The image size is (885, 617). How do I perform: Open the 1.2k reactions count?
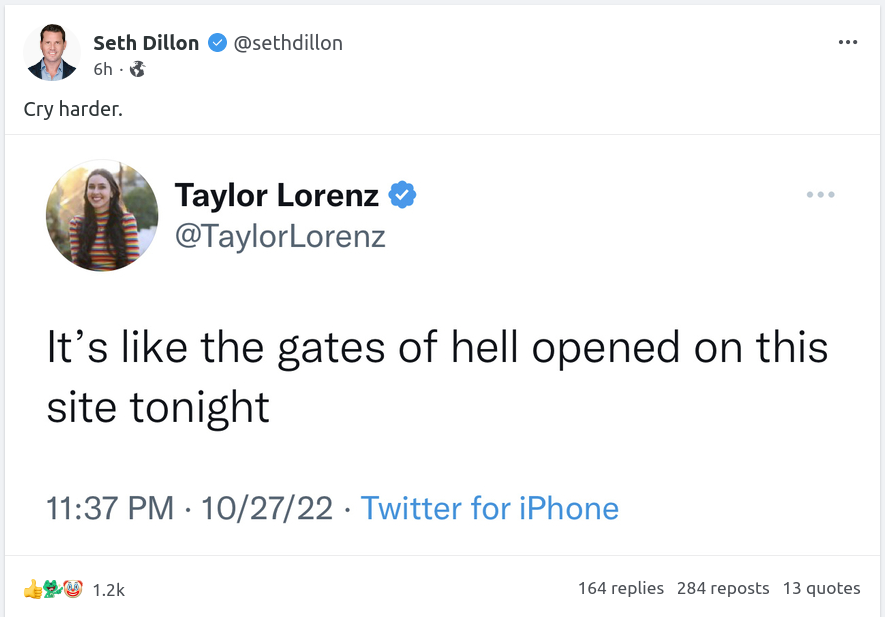pyautogui.click(x=108, y=590)
